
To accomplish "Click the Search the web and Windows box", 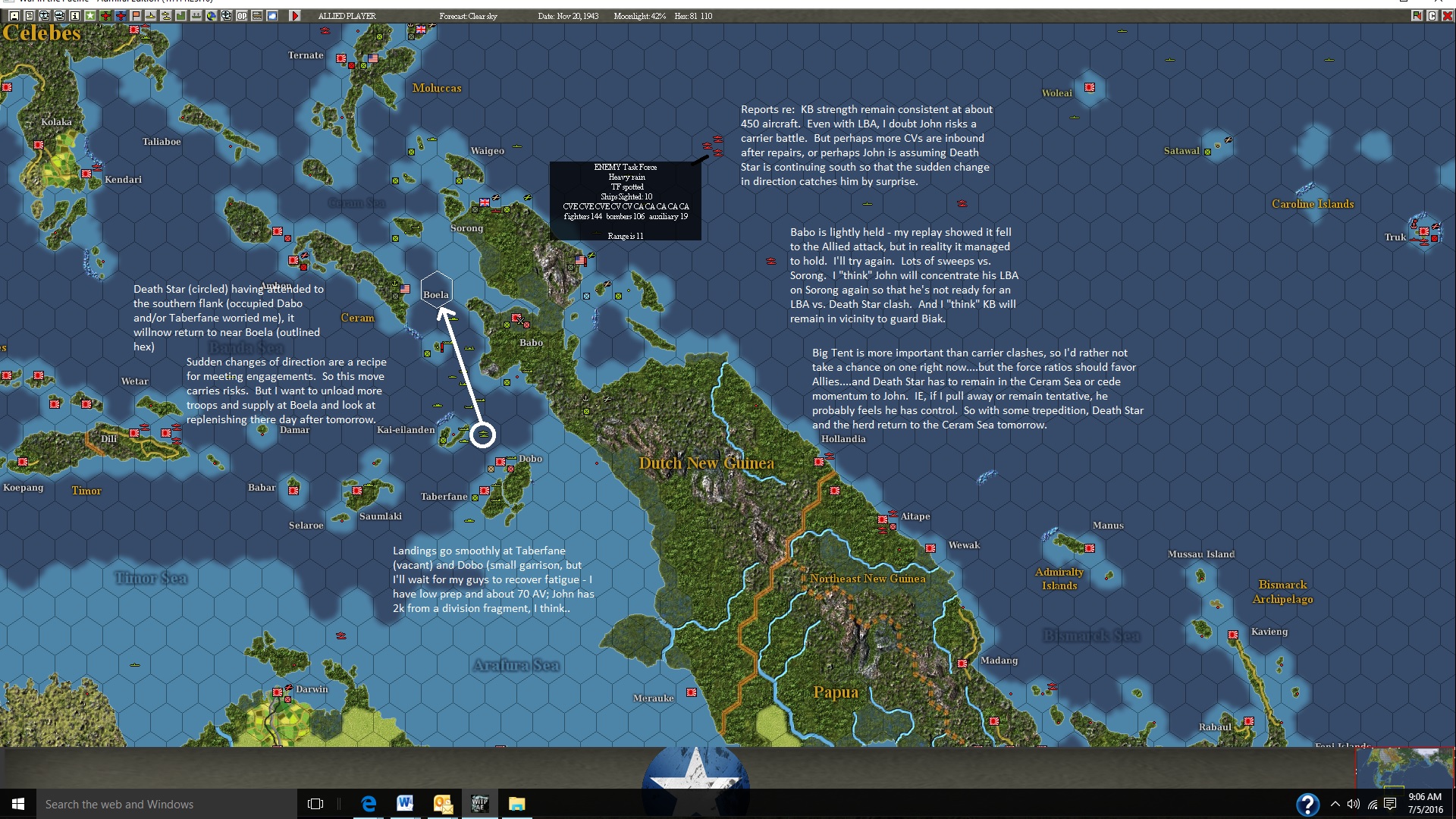I will pos(167,804).
